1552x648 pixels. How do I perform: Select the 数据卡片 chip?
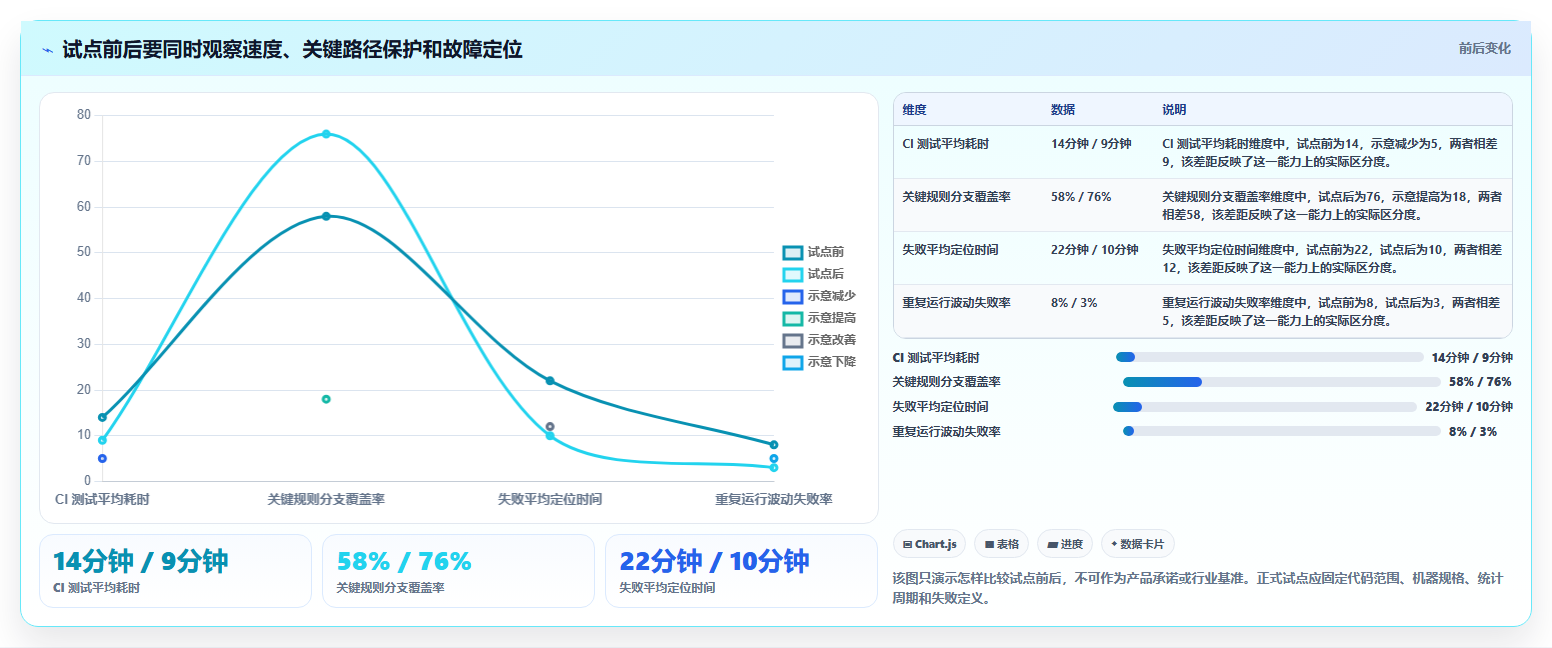point(1137,544)
